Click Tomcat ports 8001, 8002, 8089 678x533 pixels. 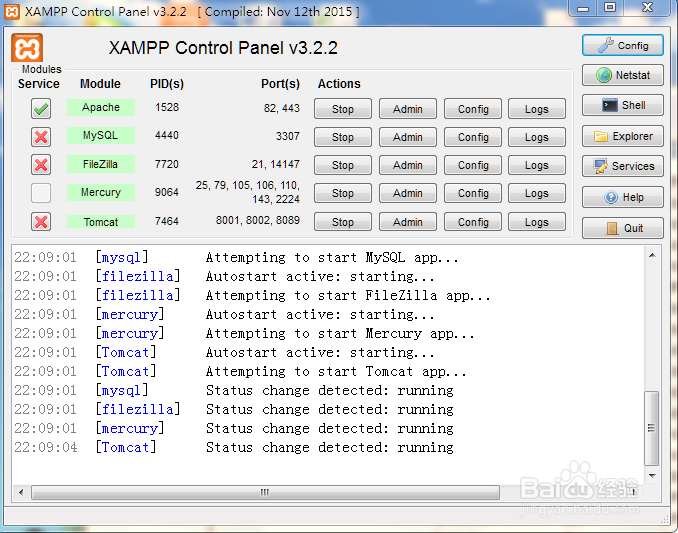click(x=258, y=220)
